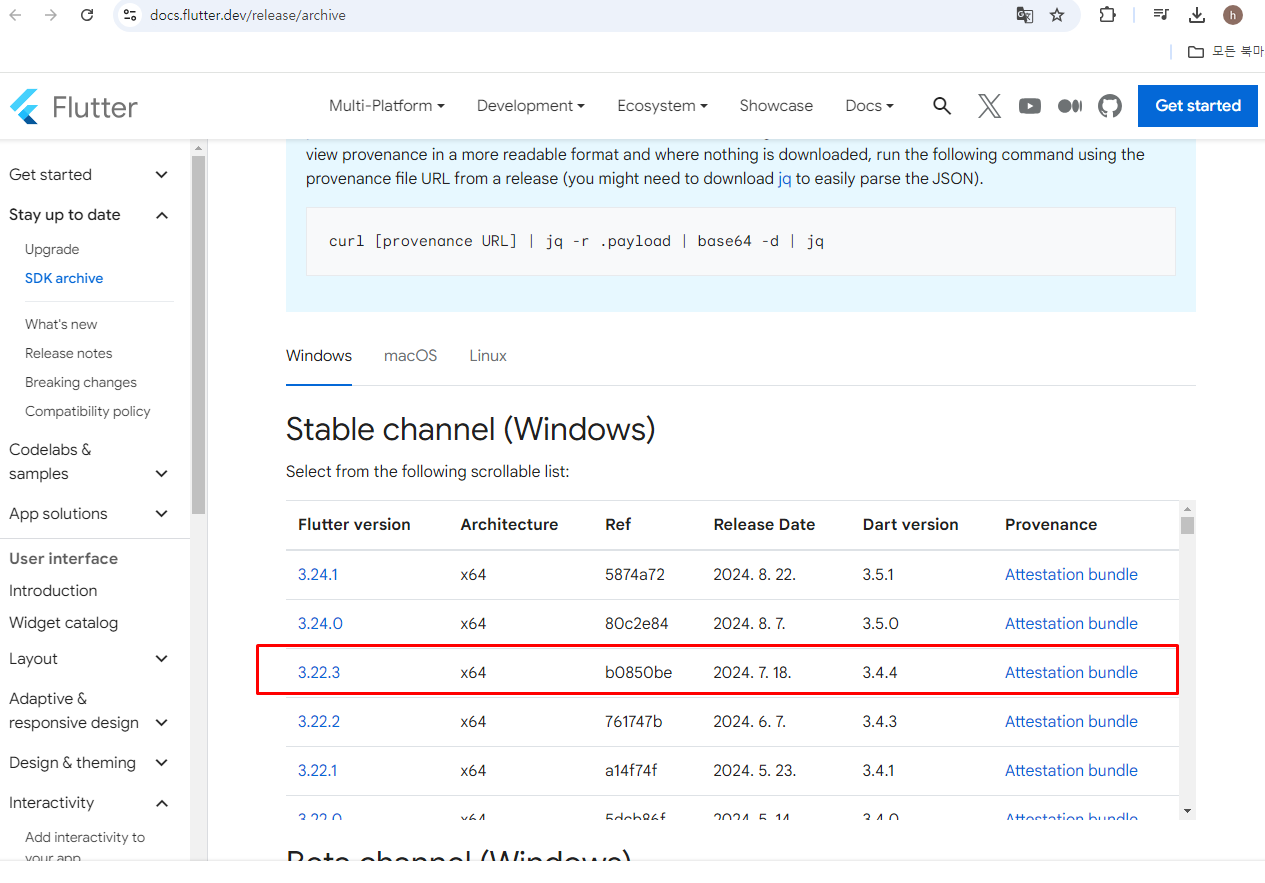Reload the page with refresh icon
This screenshot has height=883, width=1265.
click(87, 15)
